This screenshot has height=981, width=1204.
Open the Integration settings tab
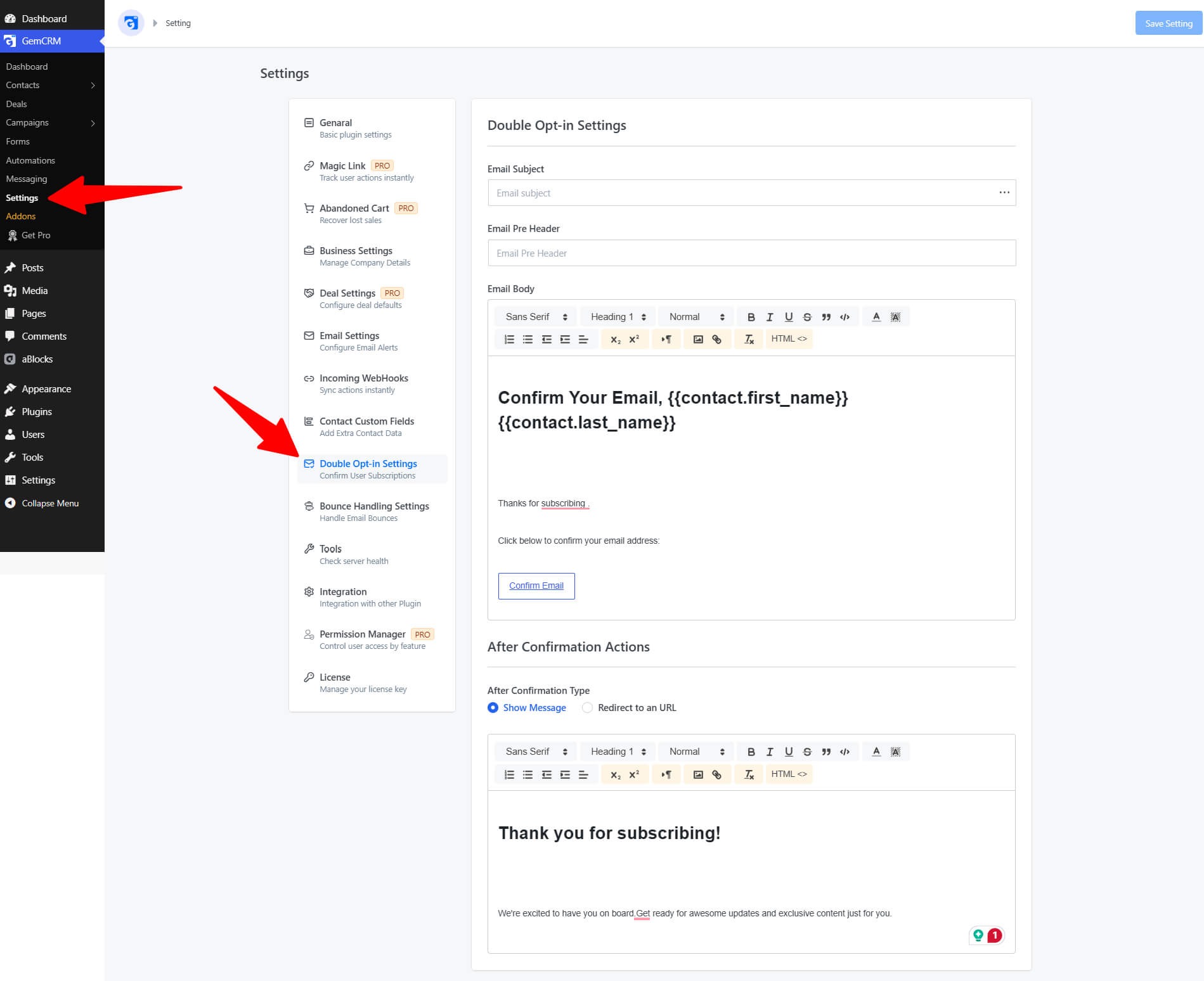tap(372, 597)
